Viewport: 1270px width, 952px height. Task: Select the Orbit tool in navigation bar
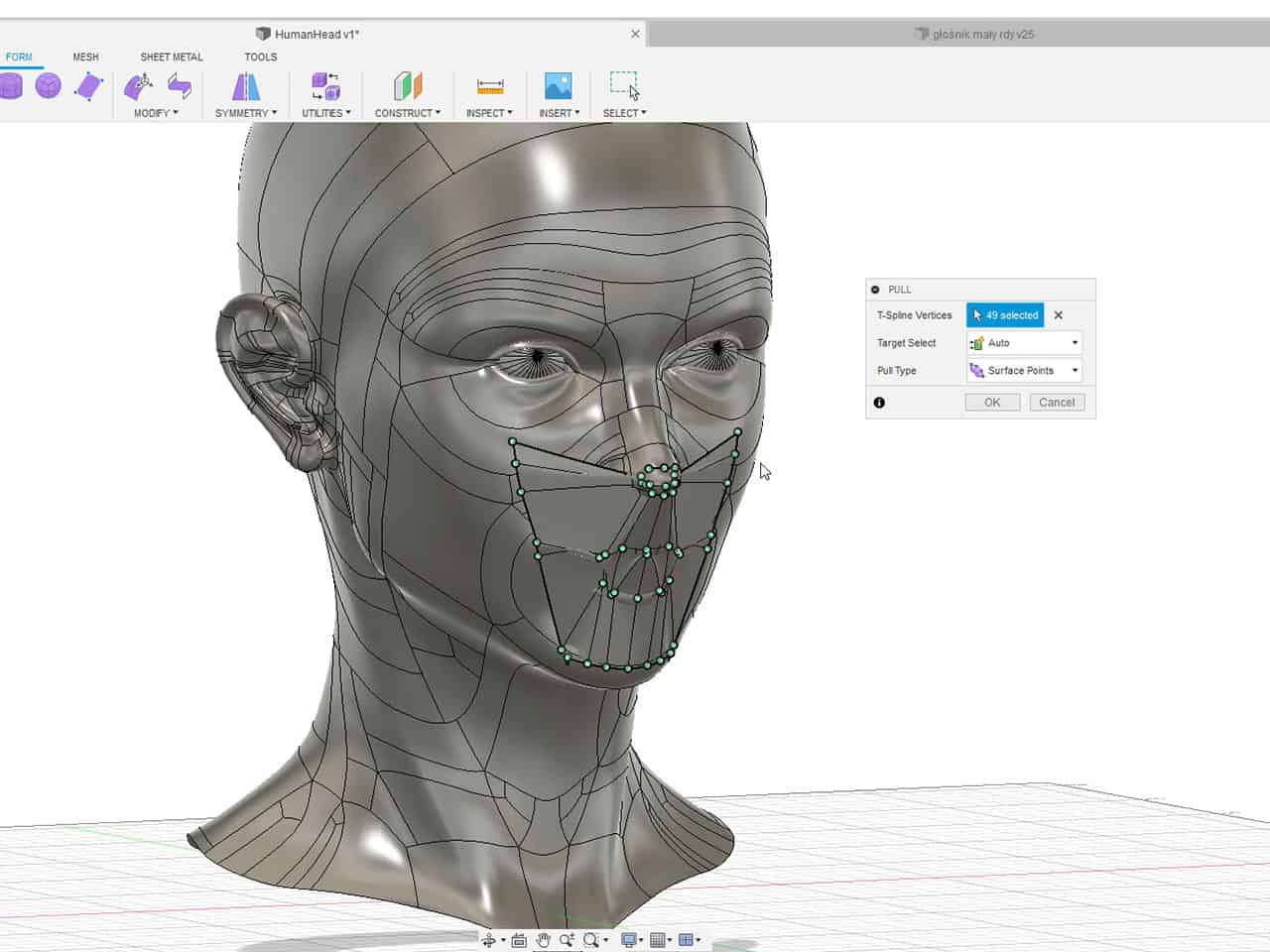click(490, 939)
